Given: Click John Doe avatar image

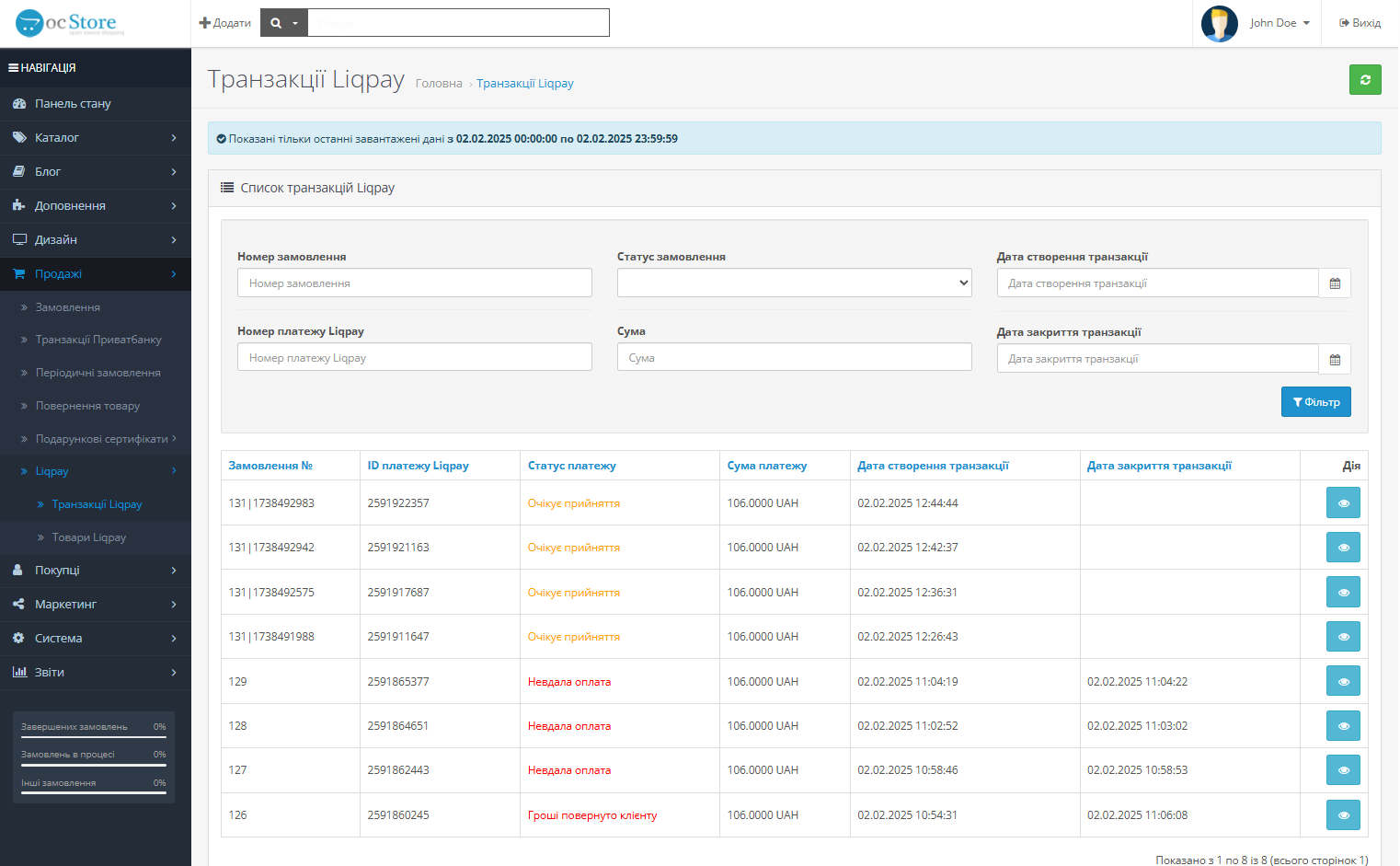Looking at the screenshot, I should pos(1220,24).
